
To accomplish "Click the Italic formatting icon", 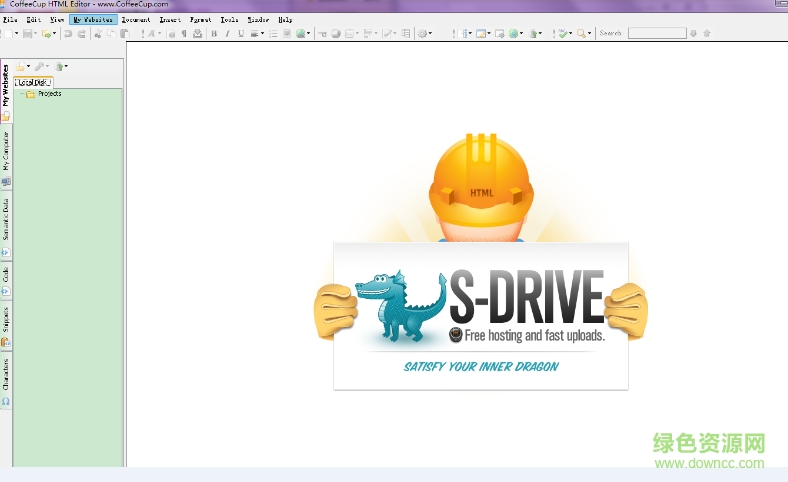I will point(227,33).
